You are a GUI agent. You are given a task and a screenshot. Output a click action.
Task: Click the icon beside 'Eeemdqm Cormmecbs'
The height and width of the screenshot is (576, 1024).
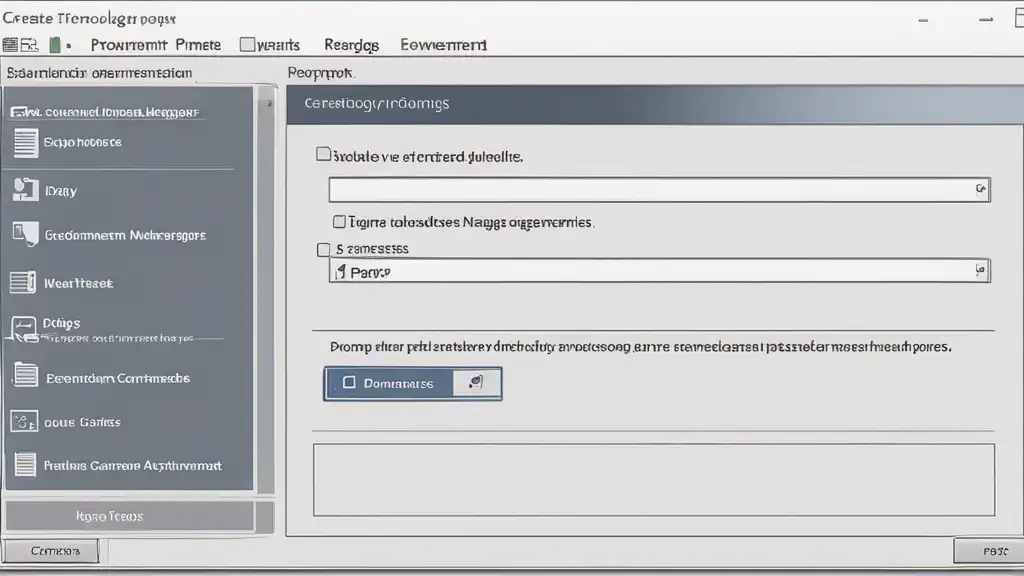pyautogui.click(x=25, y=376)
